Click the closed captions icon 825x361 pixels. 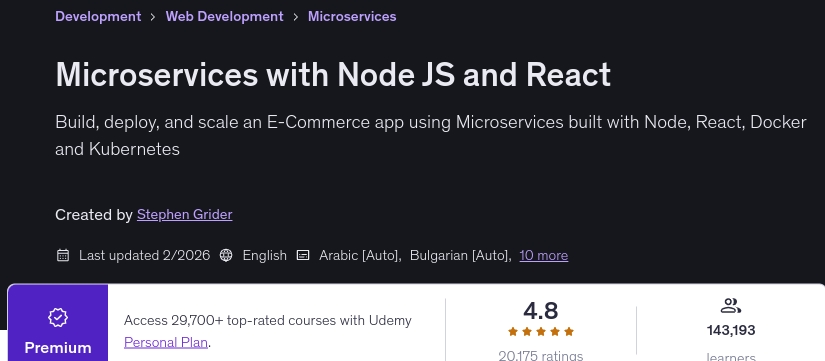click(303, 256)
